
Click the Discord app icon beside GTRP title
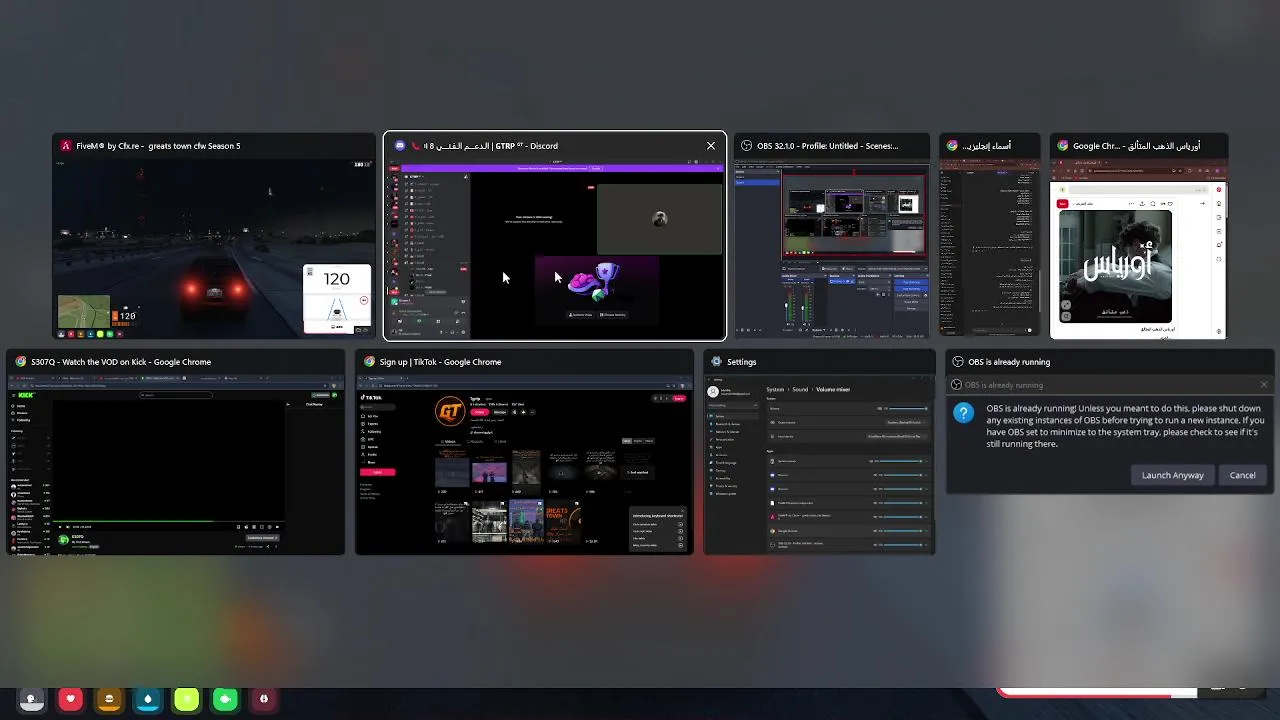pyautogui.click(x=400, y=146)
